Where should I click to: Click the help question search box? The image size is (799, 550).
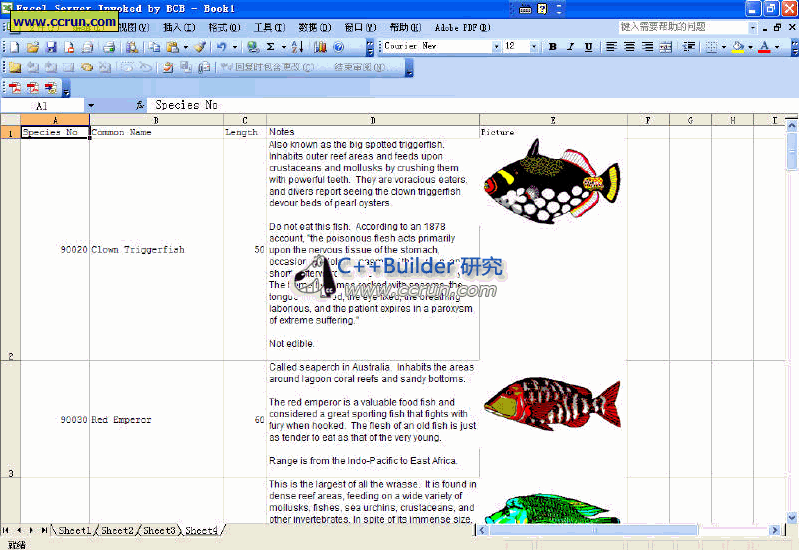pyautogui.click(x=679, y=27)
